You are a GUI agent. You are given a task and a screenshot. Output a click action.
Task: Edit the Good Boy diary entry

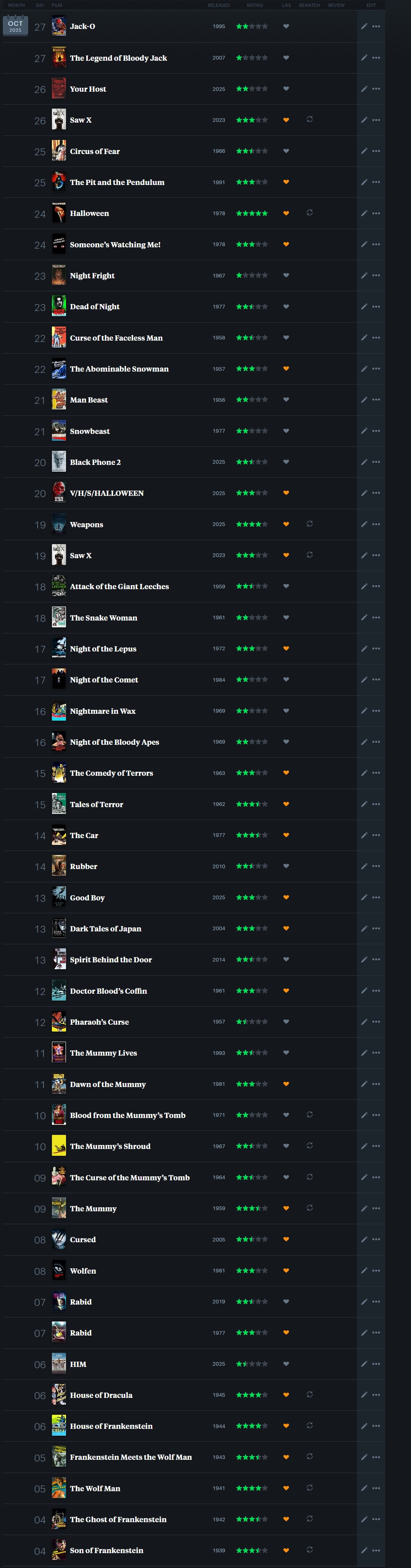coord(364,898)
